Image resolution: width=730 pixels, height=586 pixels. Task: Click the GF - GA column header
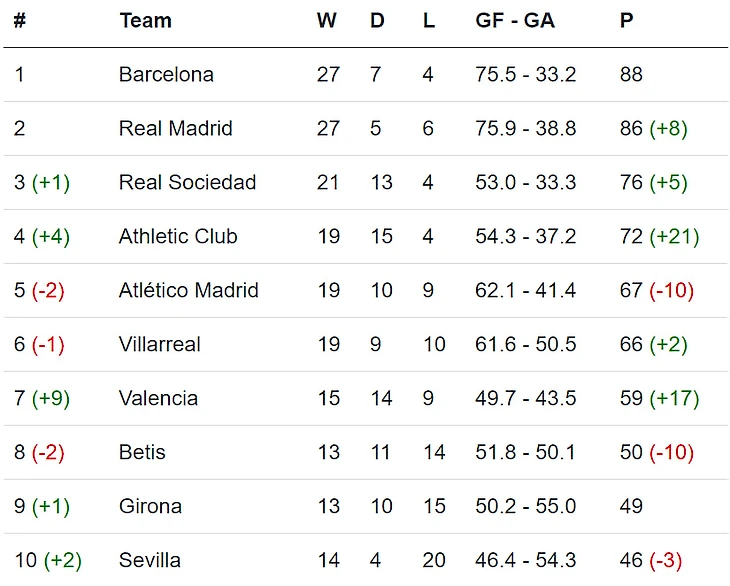pyautogui.click(x=515, y=21)
